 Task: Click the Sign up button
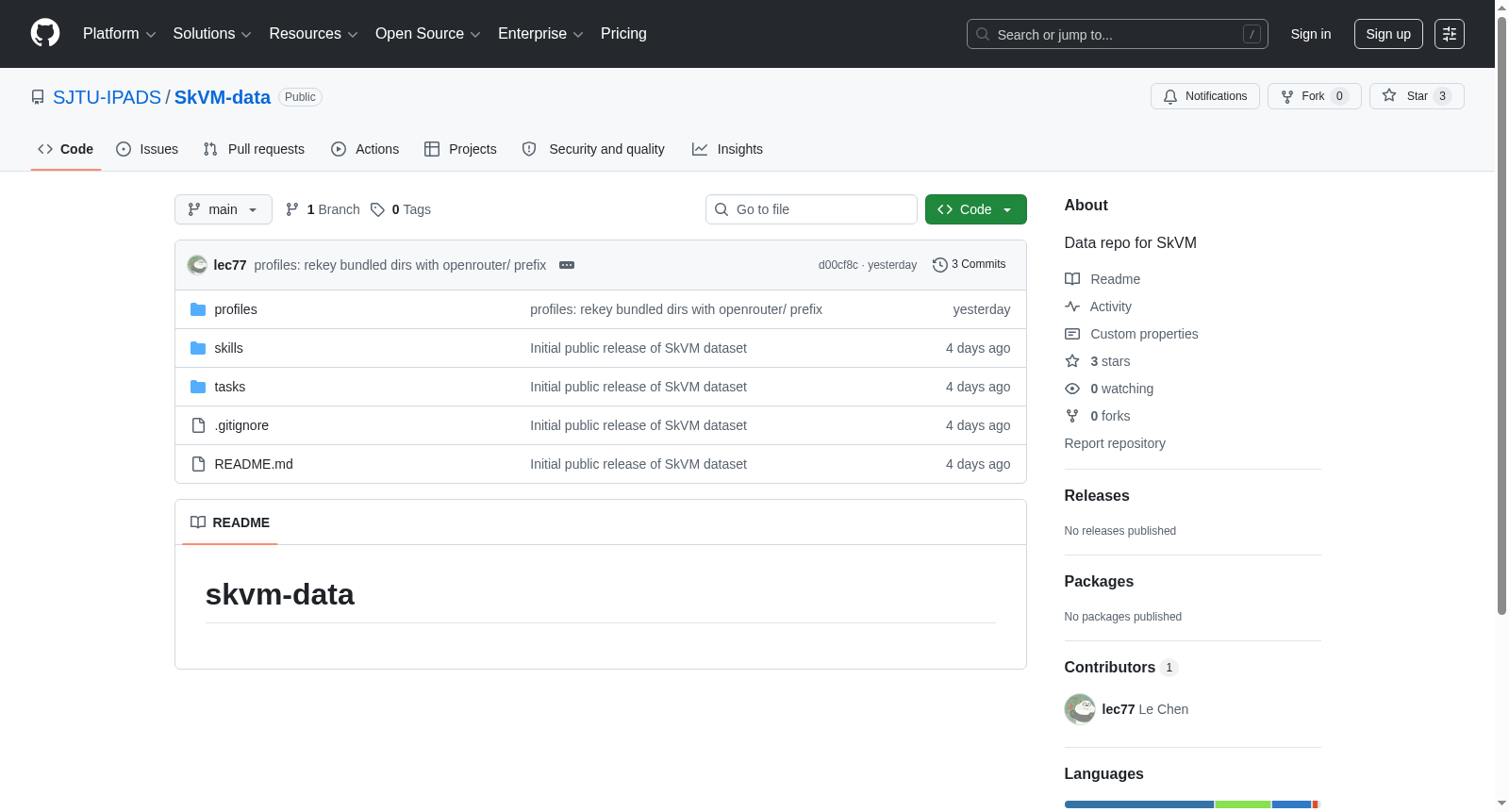(x=1388, y=34)
